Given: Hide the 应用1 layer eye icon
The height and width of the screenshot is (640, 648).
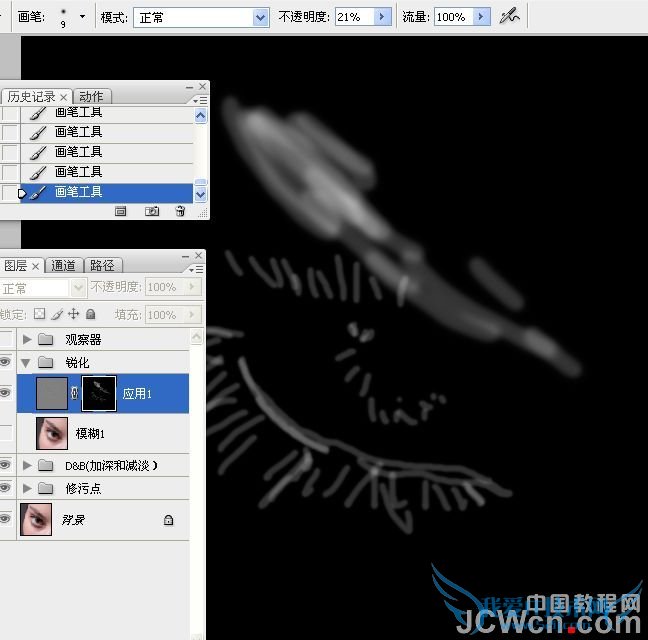Looking at the screenshot, I should [5, 393].
